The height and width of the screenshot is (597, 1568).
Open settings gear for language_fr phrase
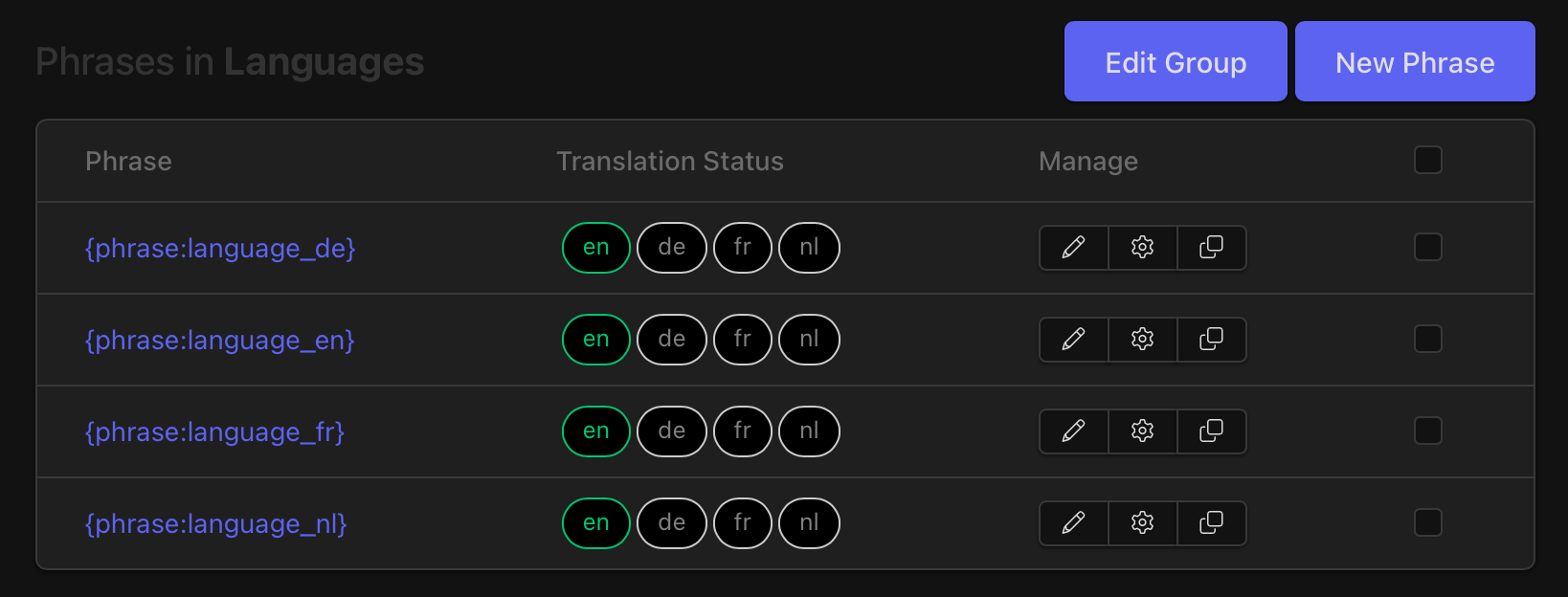point(1143,431)
